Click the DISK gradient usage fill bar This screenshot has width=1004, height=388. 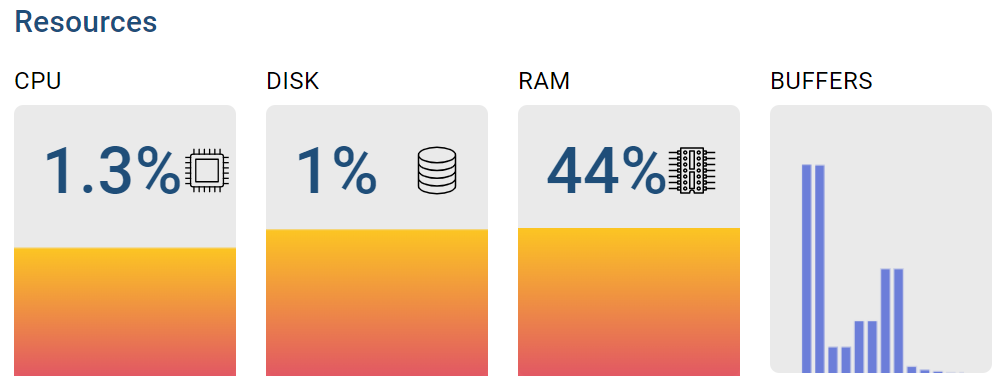point(377,302)
